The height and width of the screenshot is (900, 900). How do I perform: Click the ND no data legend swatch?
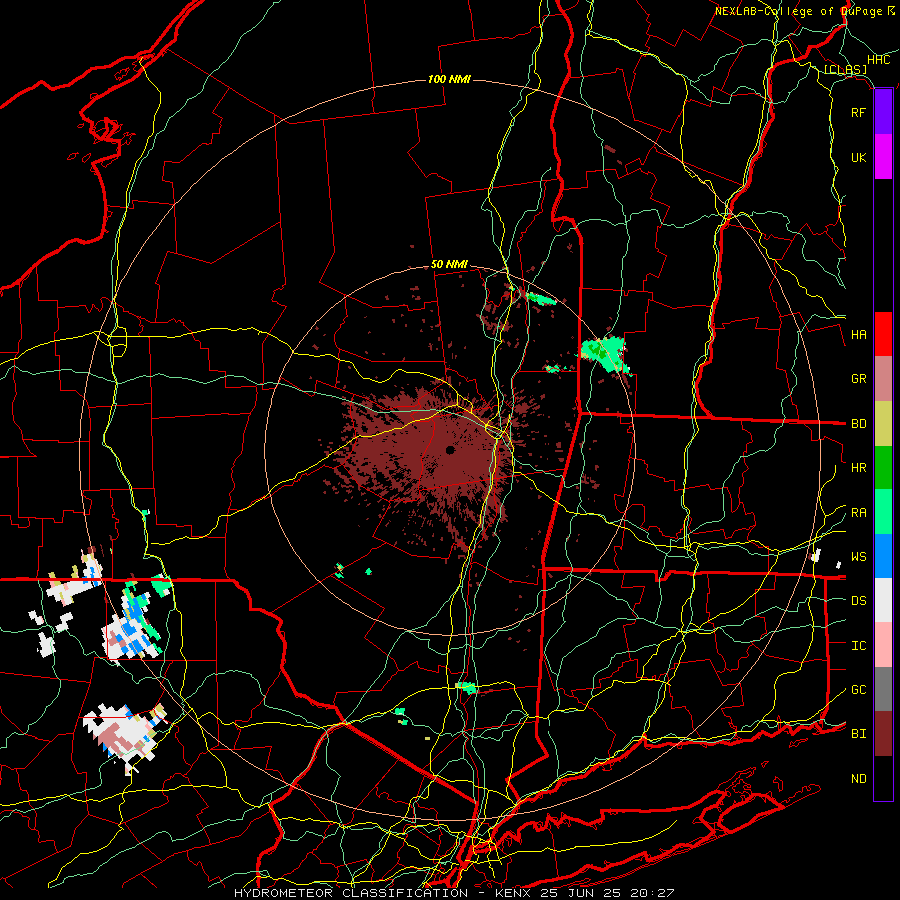pyautogui.click(x=883, y=778)
